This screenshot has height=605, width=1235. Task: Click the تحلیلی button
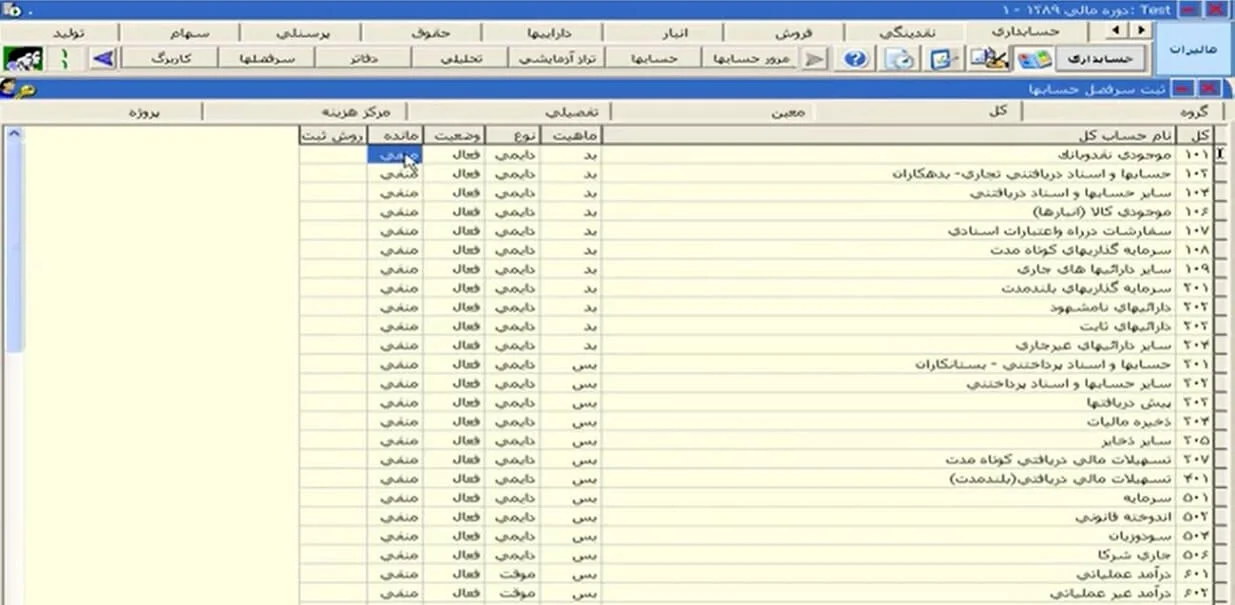[461, 59]
